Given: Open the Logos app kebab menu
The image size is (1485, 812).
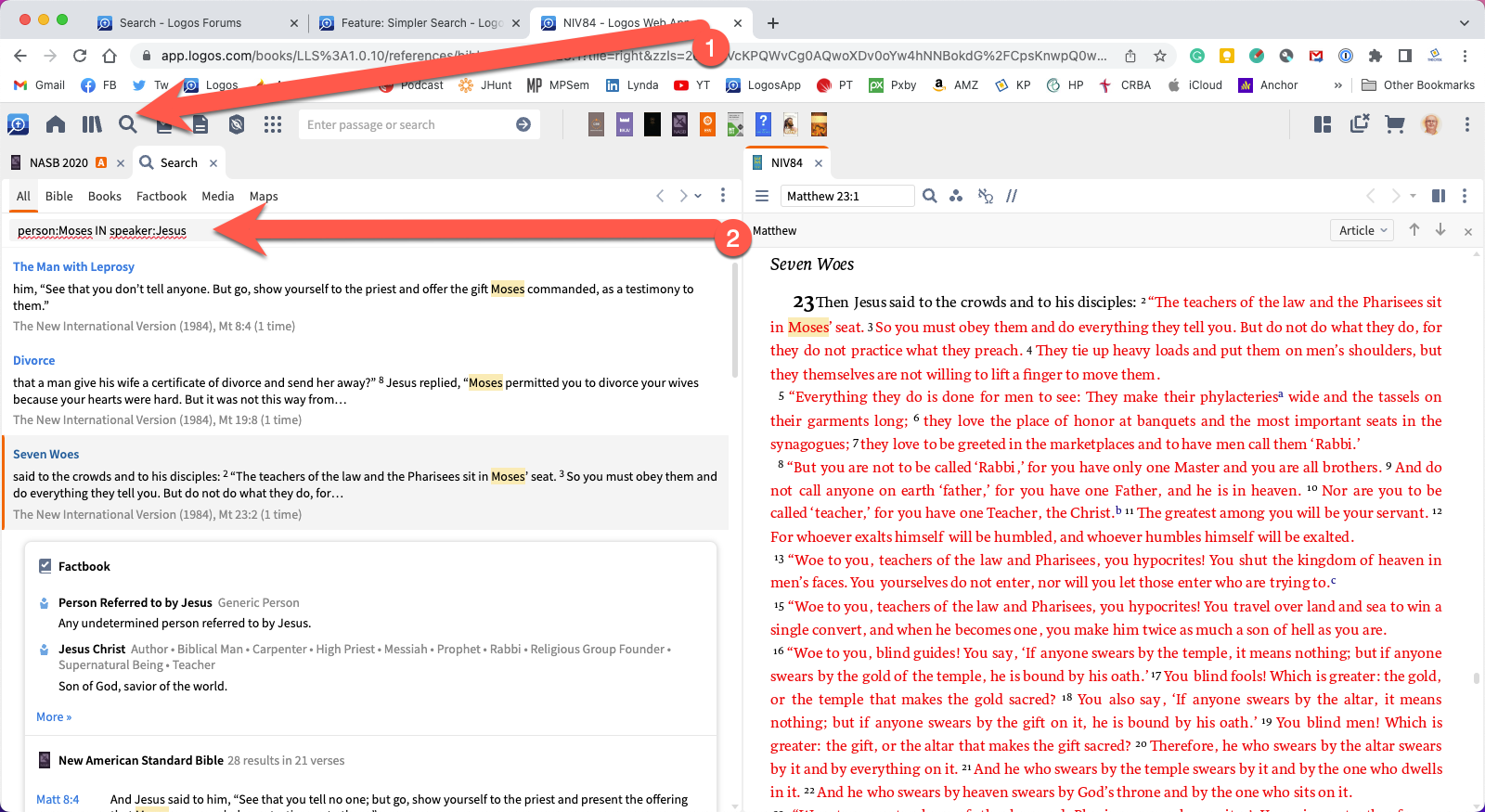Looking at the screenshot, I should [x=1466, y=124].
